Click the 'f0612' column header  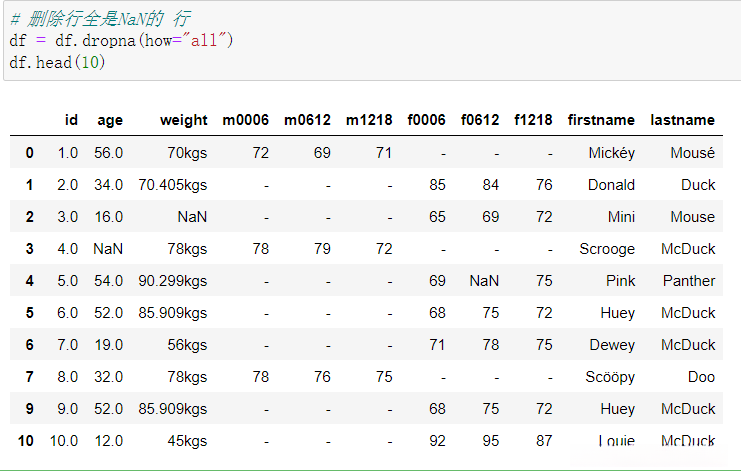[480, 120]
